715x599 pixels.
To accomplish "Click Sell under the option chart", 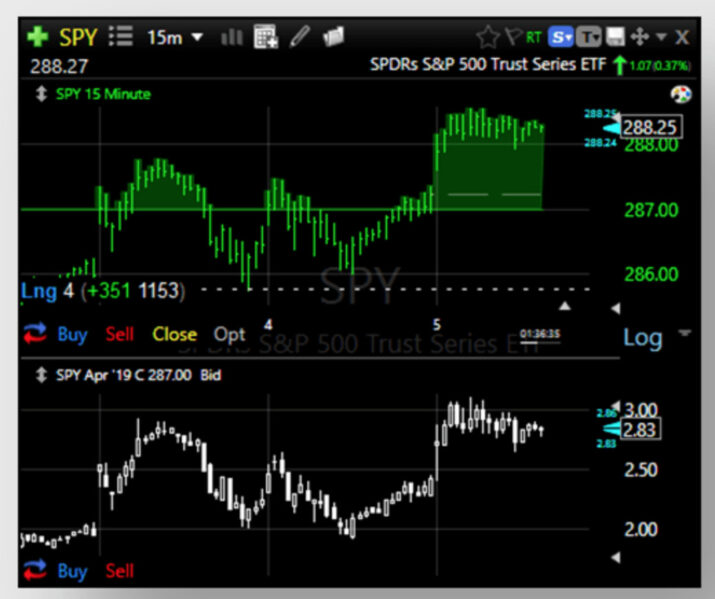I will point(119,570).
